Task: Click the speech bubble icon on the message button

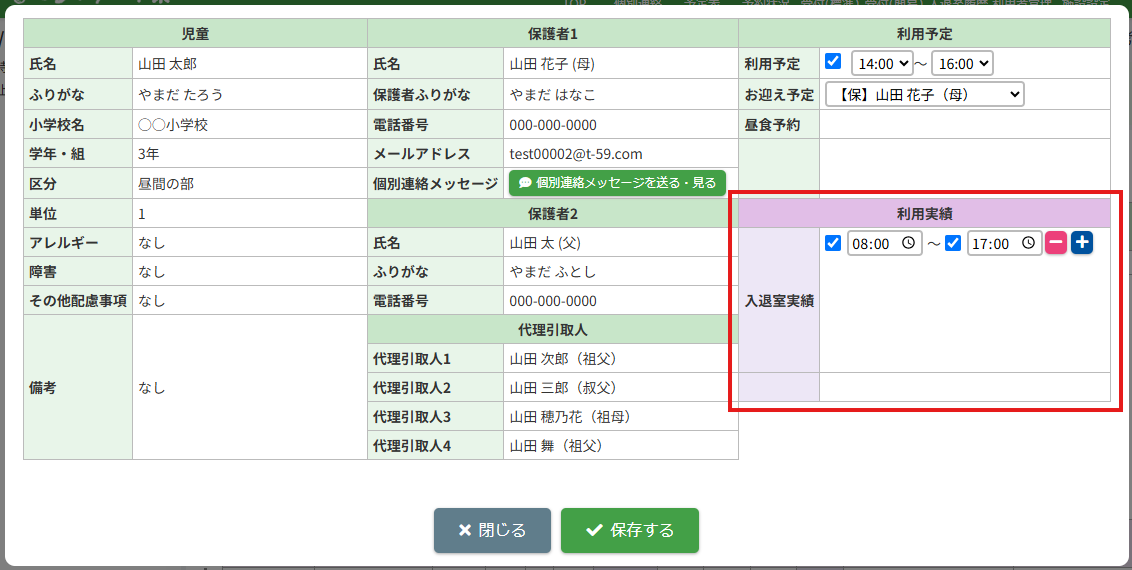Action: pos(525,183)
